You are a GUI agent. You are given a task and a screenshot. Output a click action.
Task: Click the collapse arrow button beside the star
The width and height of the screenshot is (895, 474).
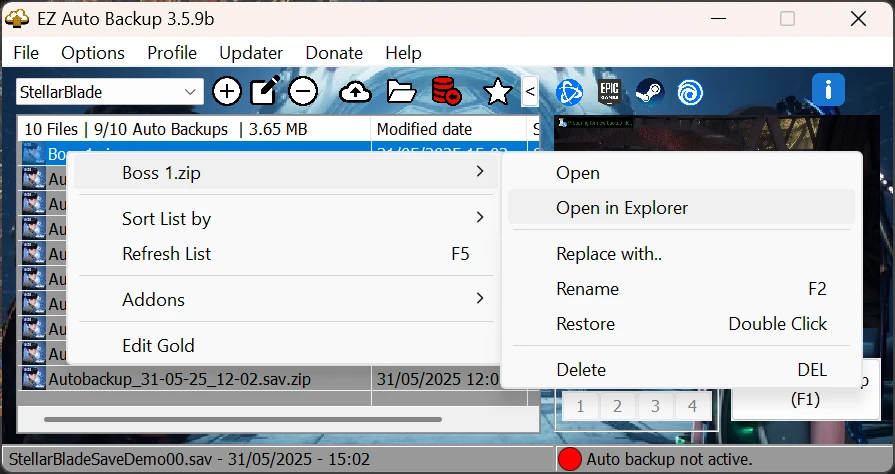(530, 91)
